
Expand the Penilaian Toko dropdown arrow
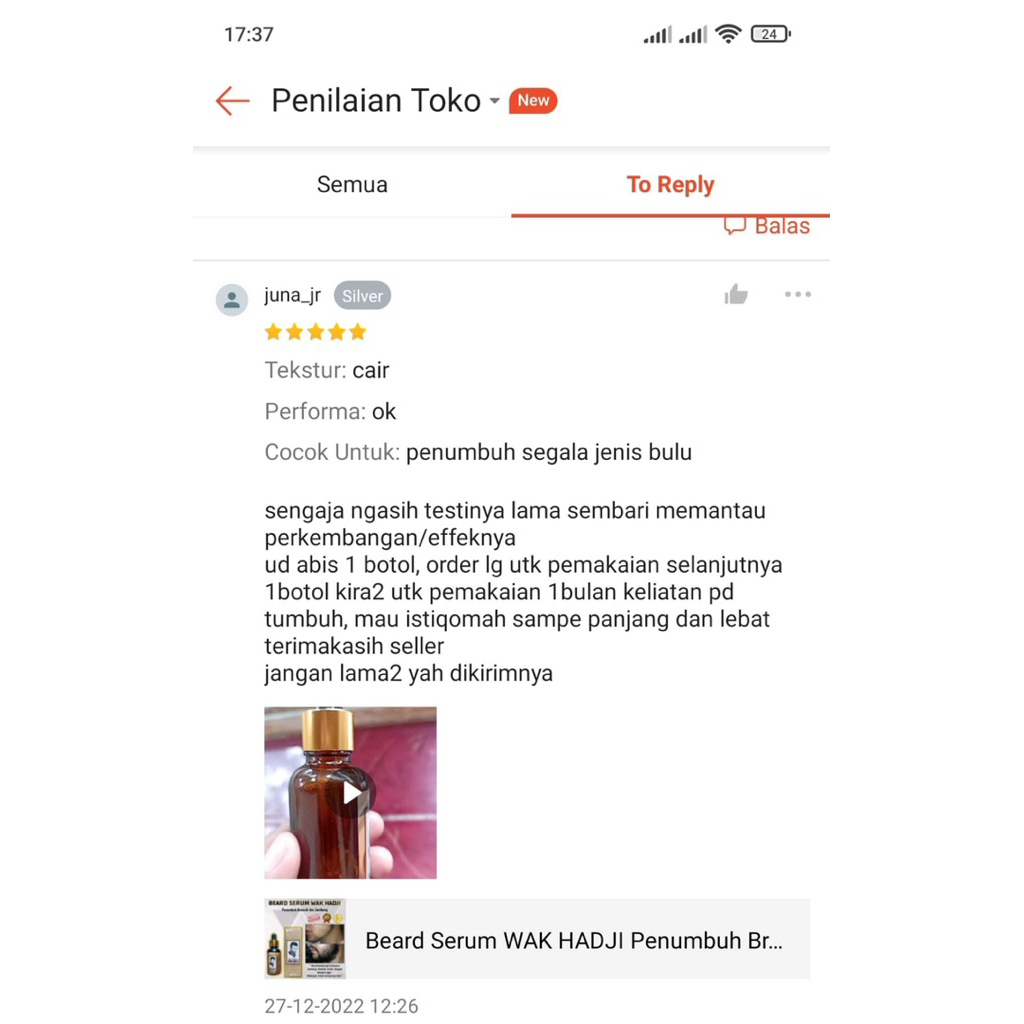(495, 101)
